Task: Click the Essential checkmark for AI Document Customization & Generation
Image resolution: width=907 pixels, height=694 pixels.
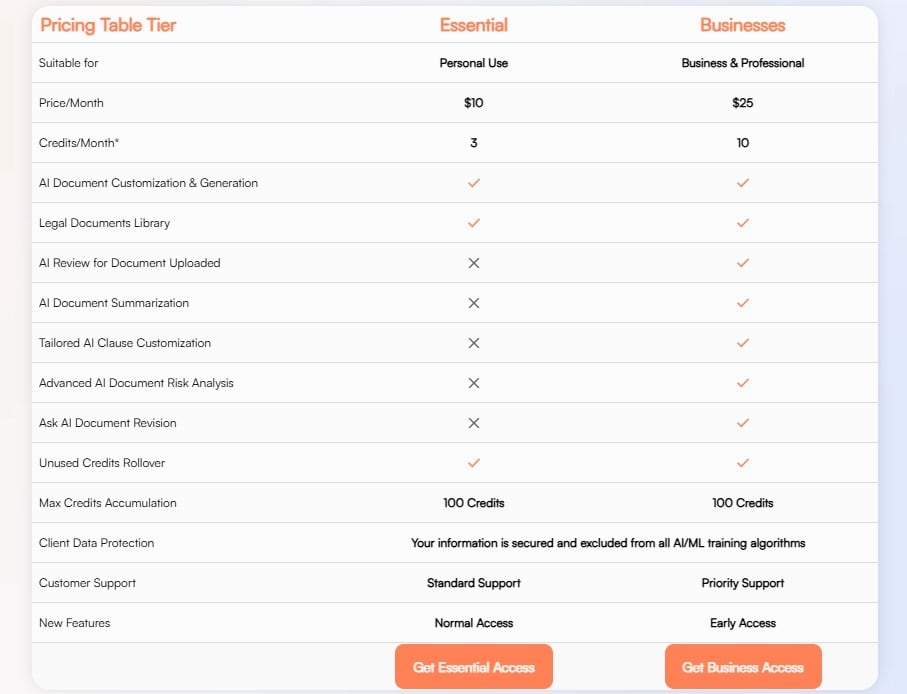Action: tap(473, 183)
